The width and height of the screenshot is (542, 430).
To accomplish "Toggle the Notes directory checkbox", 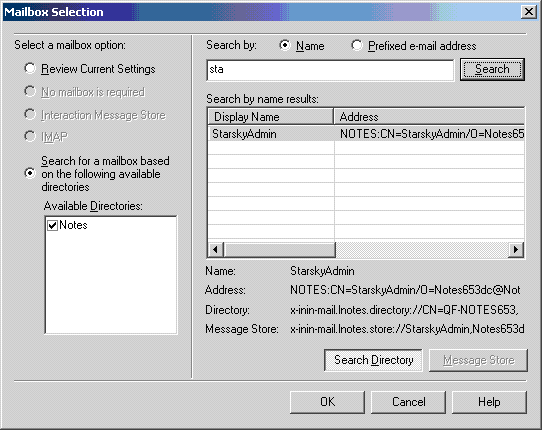I will click(52, 225).
